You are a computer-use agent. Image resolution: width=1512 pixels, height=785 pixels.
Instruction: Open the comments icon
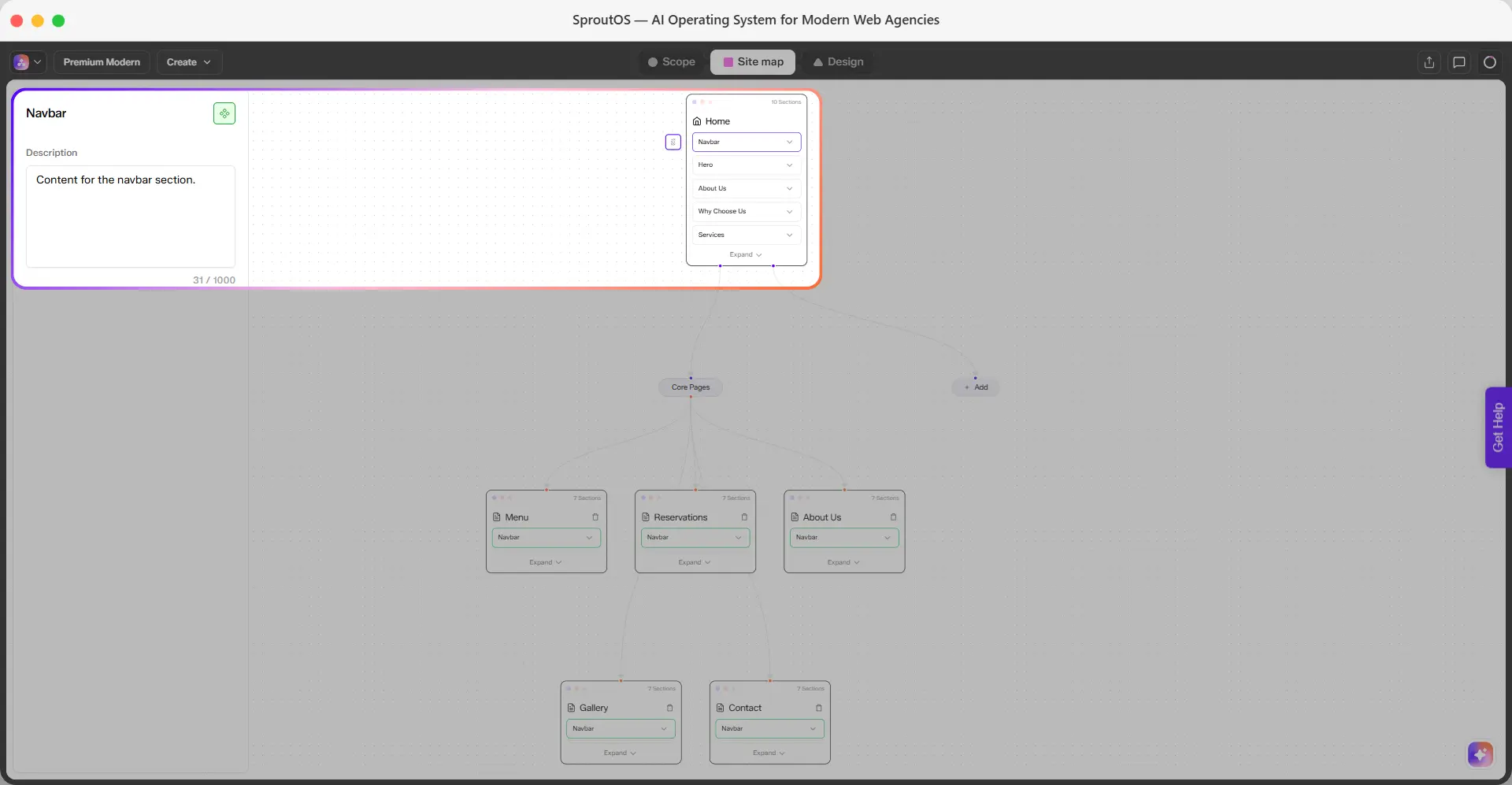tap(1459, 62)
